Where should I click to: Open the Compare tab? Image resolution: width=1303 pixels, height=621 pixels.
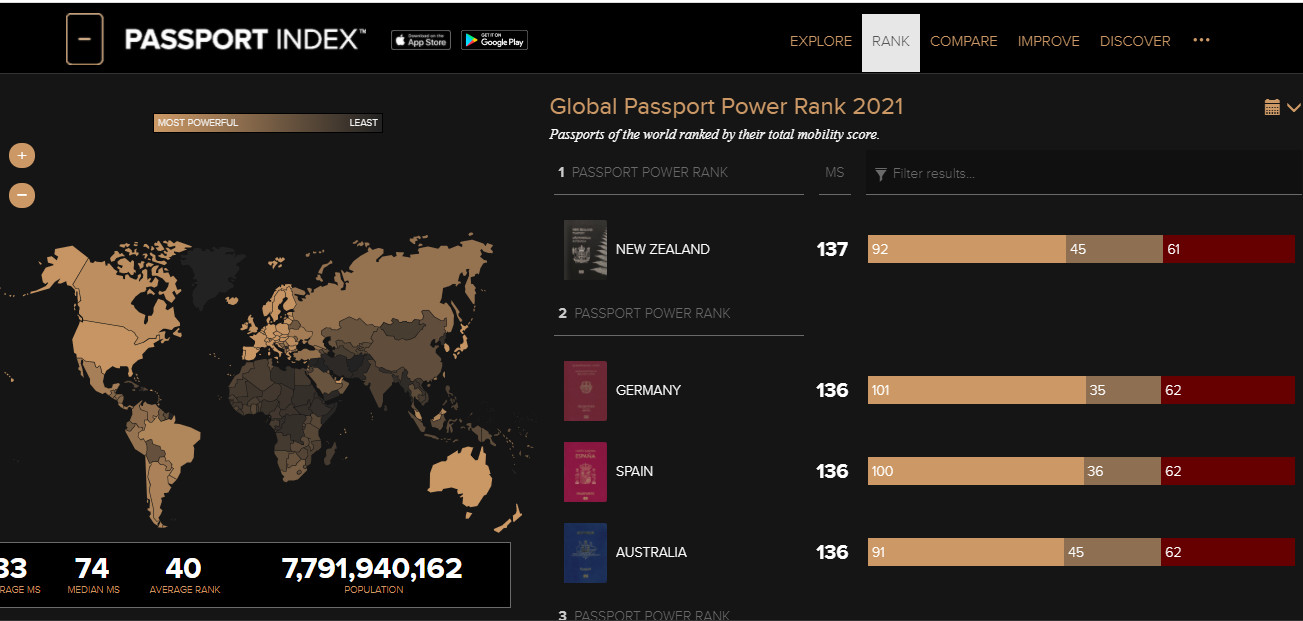point(964,41)
